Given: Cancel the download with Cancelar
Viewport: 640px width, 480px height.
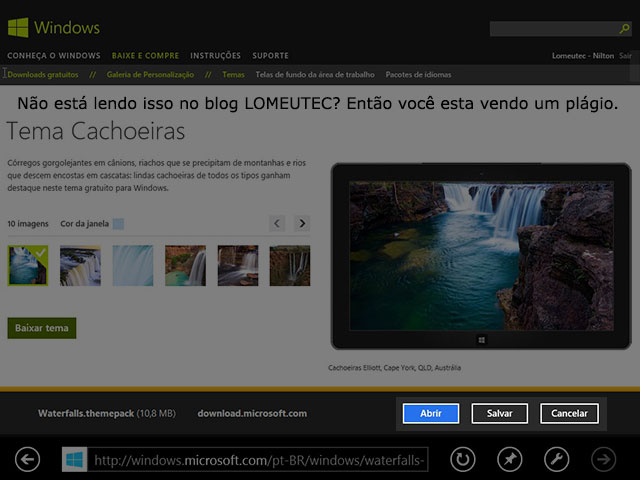Looking at the screenshot, I should pos(569,413).
